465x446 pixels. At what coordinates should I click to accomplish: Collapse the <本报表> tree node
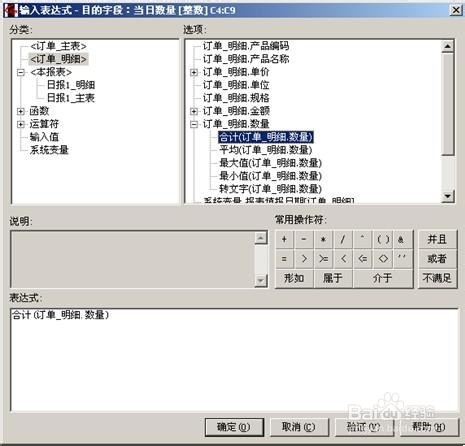21,72
